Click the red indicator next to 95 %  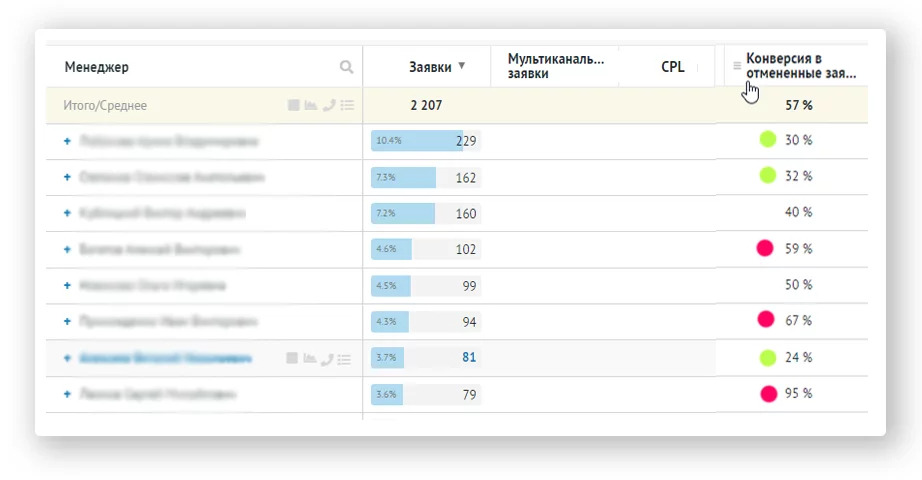pyautogui.click(x=769, y=393)
